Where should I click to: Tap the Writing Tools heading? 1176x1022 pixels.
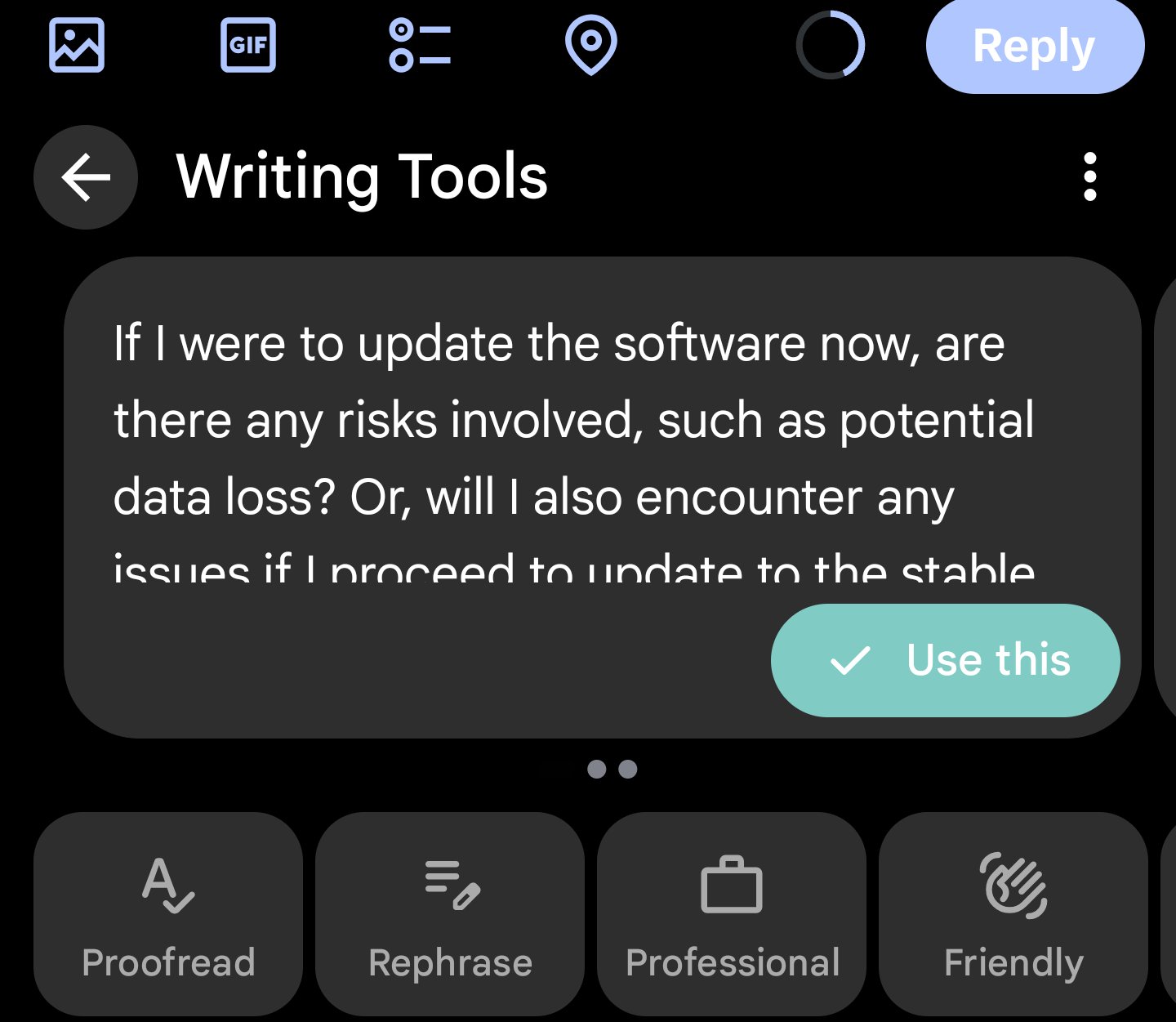(362, 177)
